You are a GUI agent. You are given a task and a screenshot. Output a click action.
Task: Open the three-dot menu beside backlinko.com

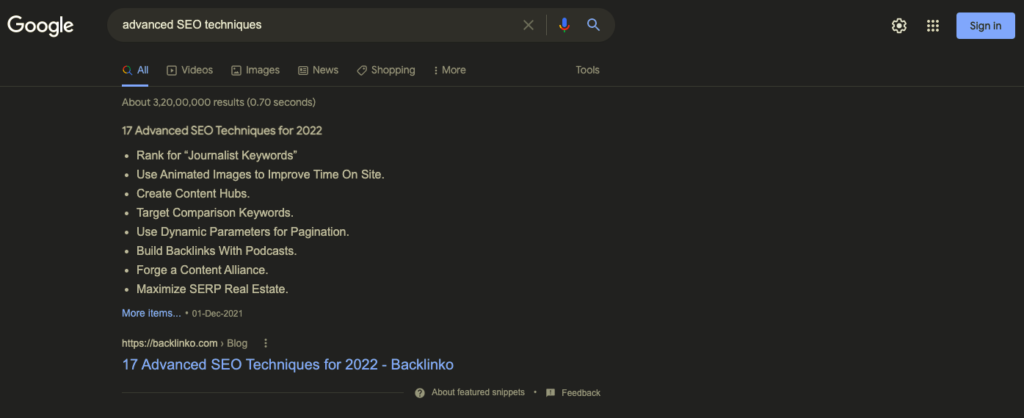[266, 343]
